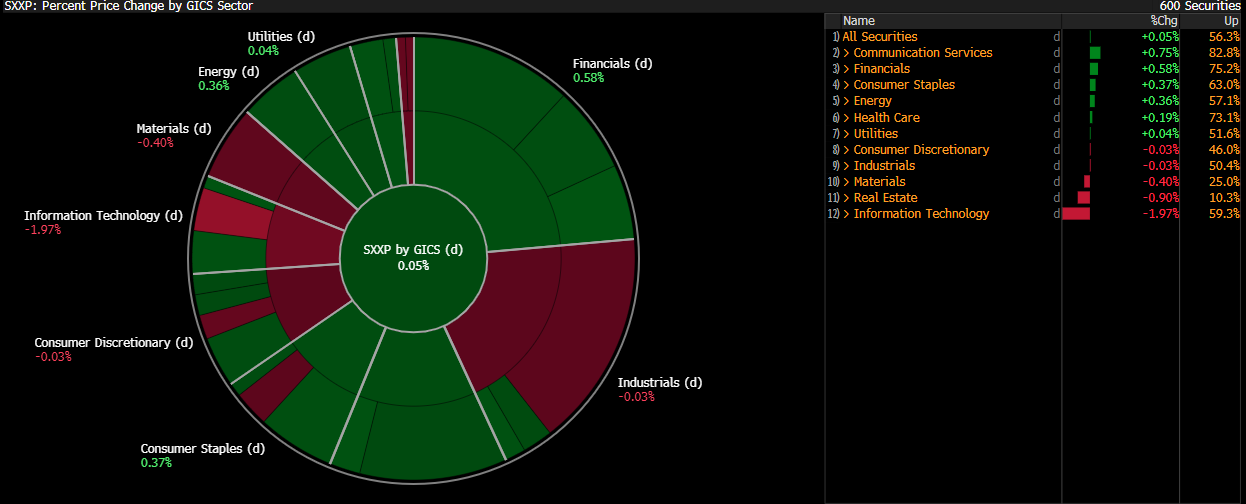Expand the Consumer Staples row chevron
The height and width of the screenshot is (504, 1246).
[847, 85]
